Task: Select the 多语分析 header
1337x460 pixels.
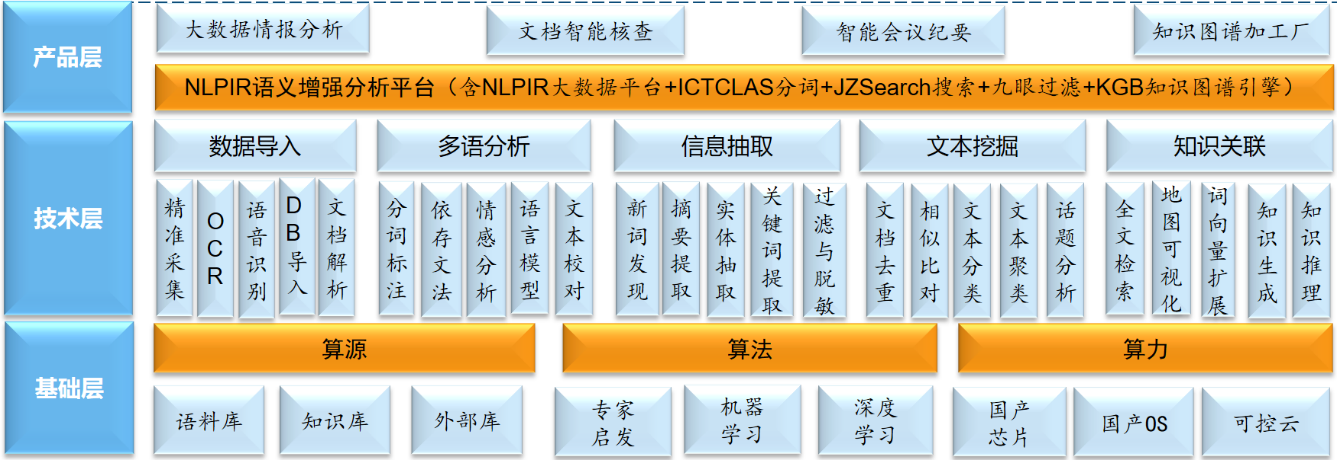Action: coord(483,147)
